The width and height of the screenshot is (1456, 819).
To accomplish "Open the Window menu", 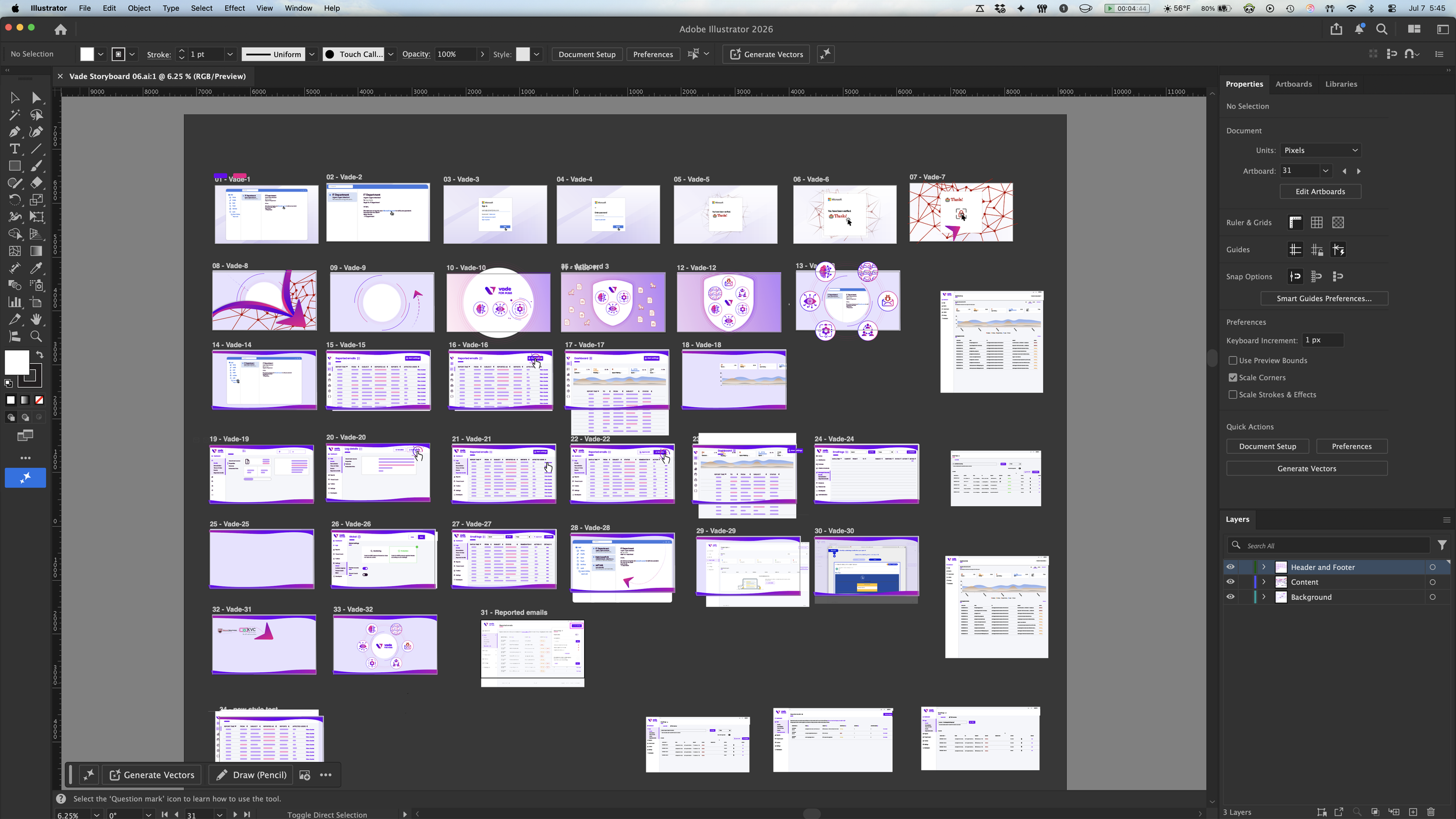I will 298,8.
